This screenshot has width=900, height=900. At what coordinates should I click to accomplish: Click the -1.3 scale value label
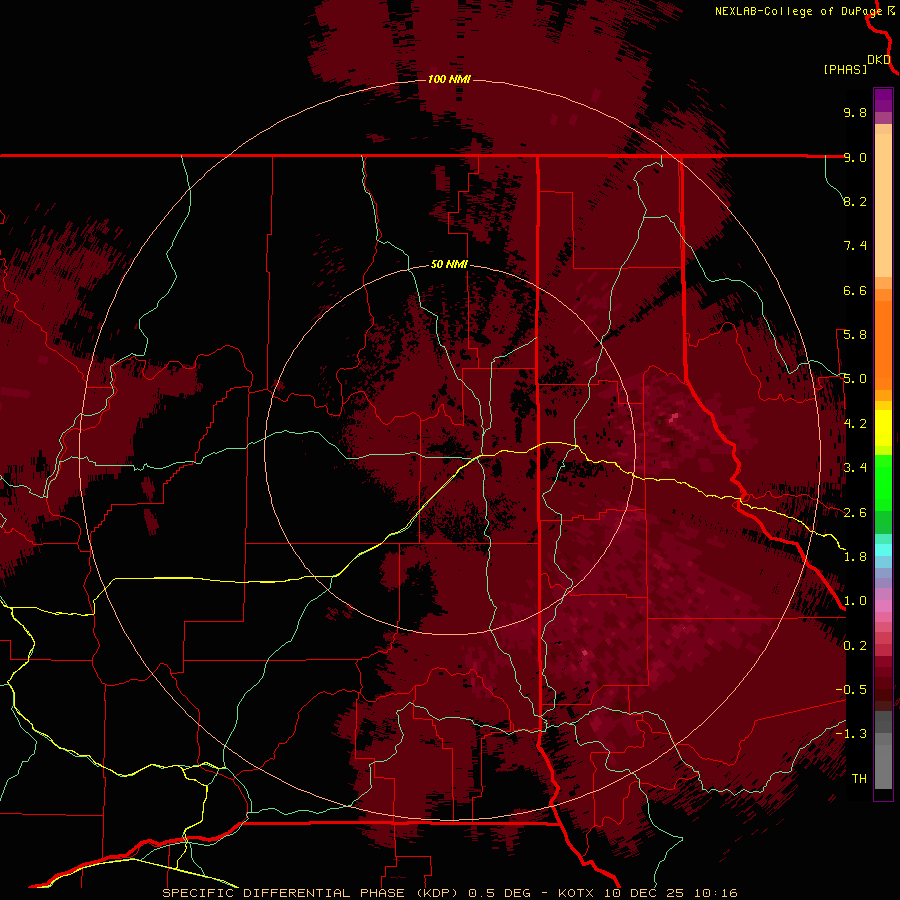[851, 734]
